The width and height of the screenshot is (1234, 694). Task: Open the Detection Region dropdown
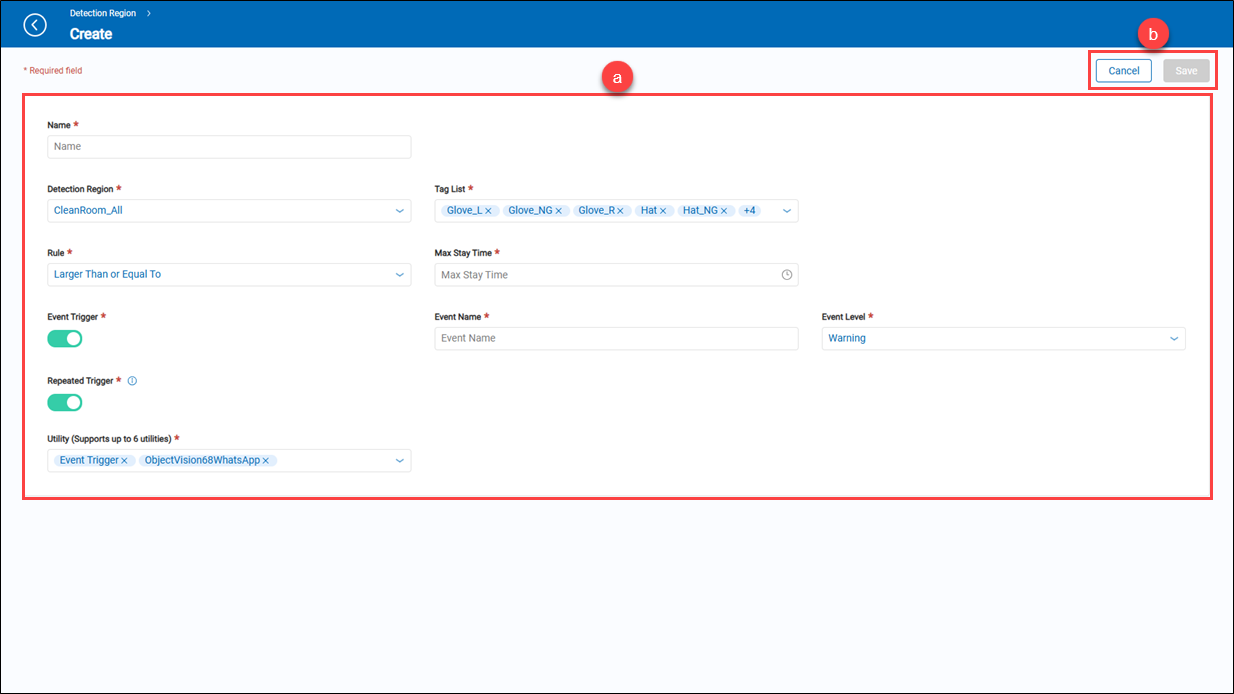click(x=229, y=211)
